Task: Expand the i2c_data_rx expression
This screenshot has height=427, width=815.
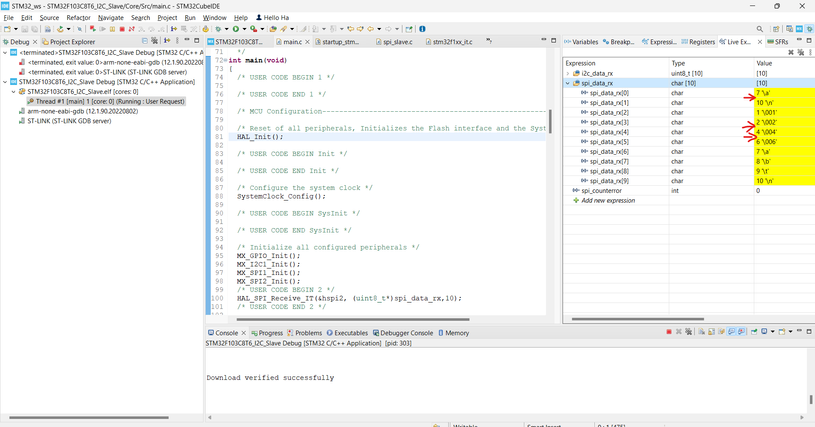Action: coord(569,73)
